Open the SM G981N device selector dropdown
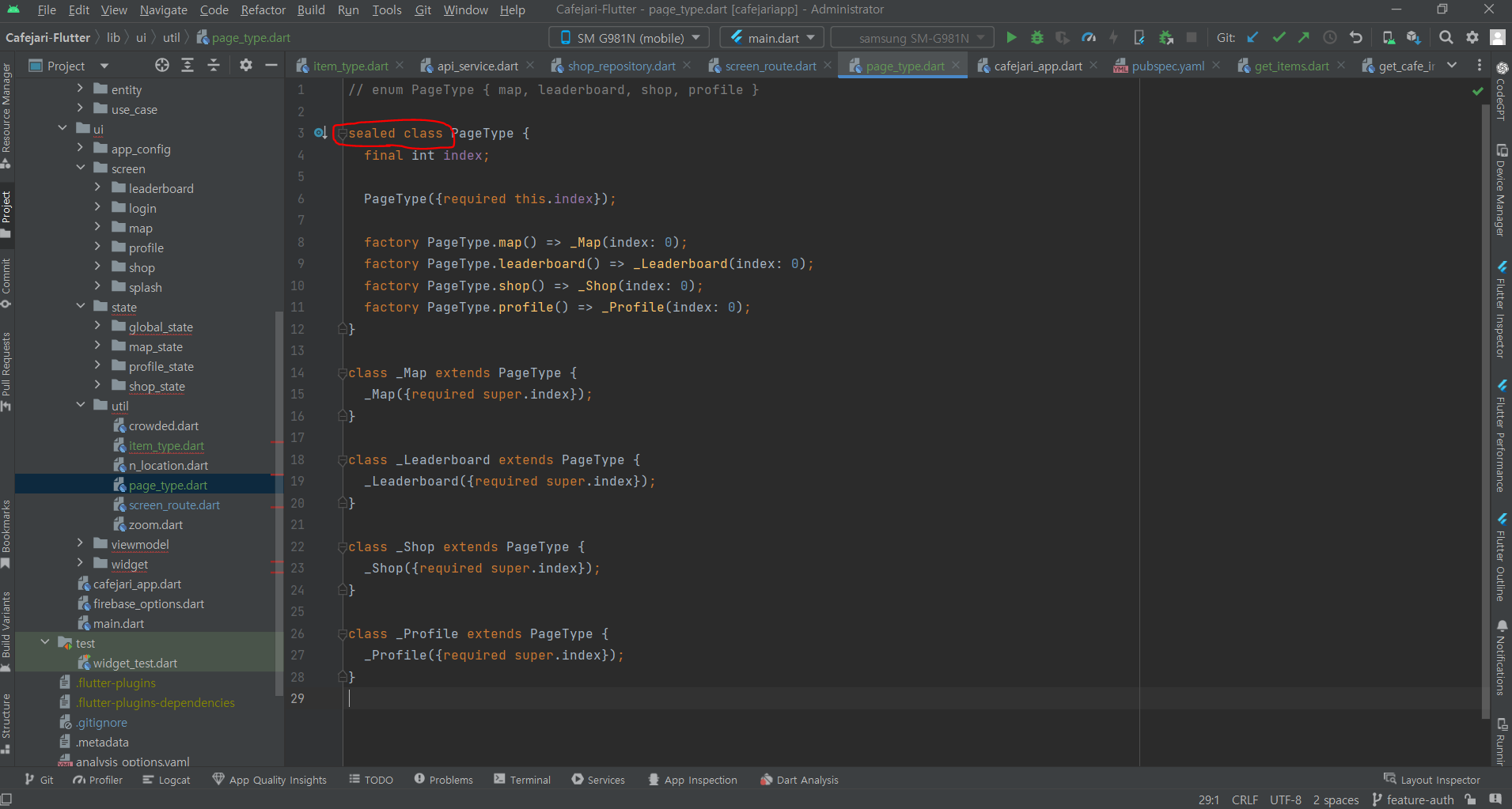The width and height of the screenshot is (1512, 809). [629, 37]
